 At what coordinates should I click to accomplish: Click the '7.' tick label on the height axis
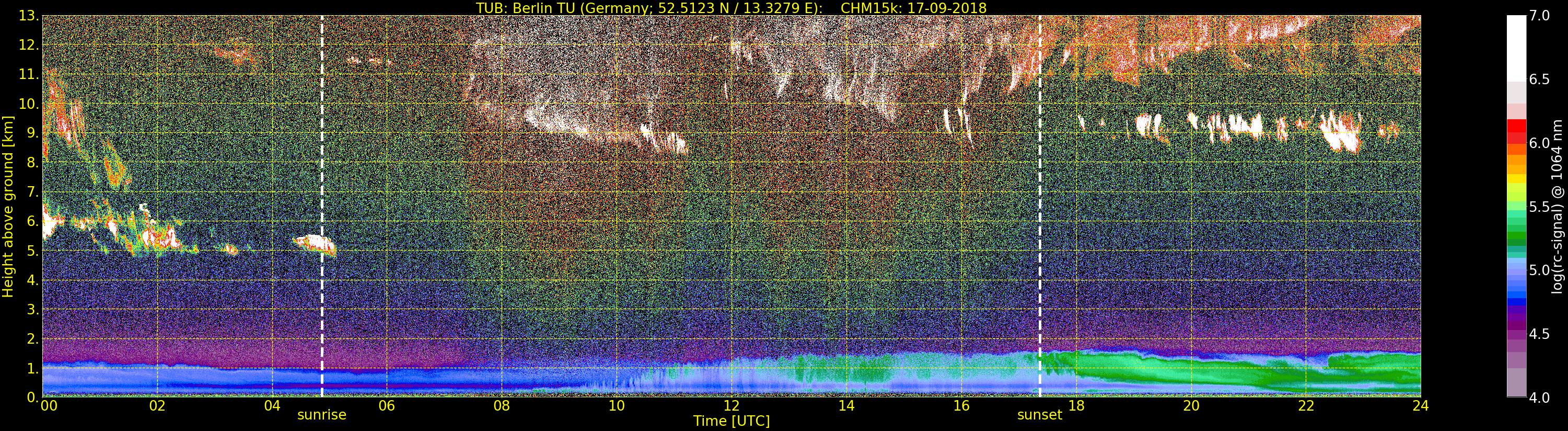pyautogui.click(x=32, y=192)
